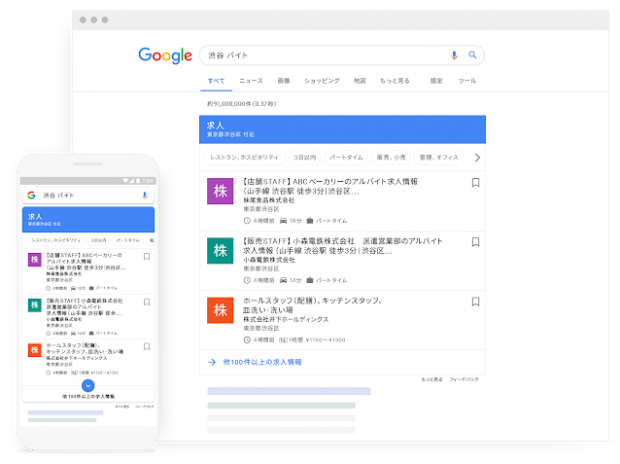The image size is (620, 464).
Task: Open the 【店舗STAFF】ABCベーカリー job listing on desktop
Action: click(330, 186)
